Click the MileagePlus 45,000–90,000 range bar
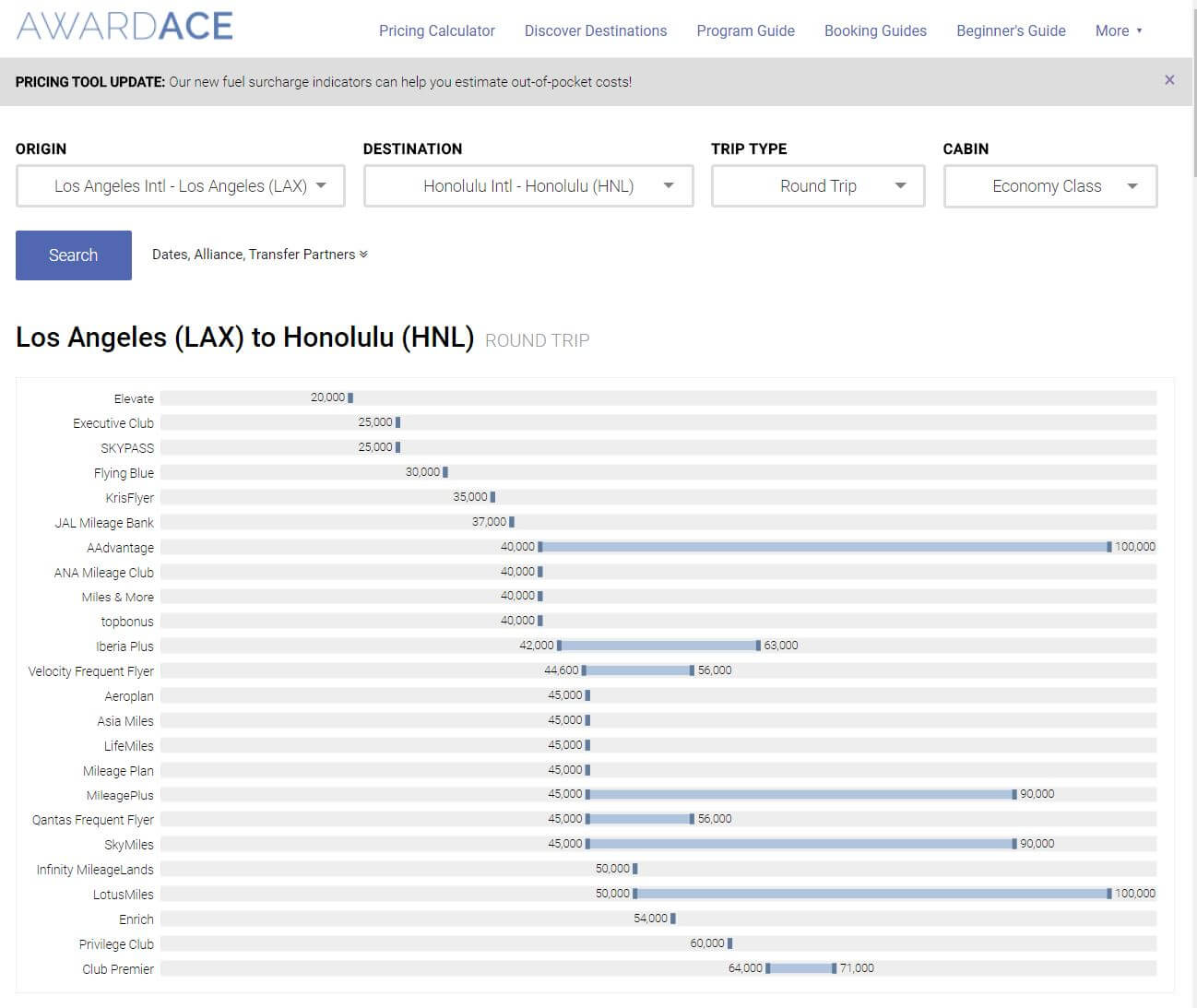 pos(800,794)
